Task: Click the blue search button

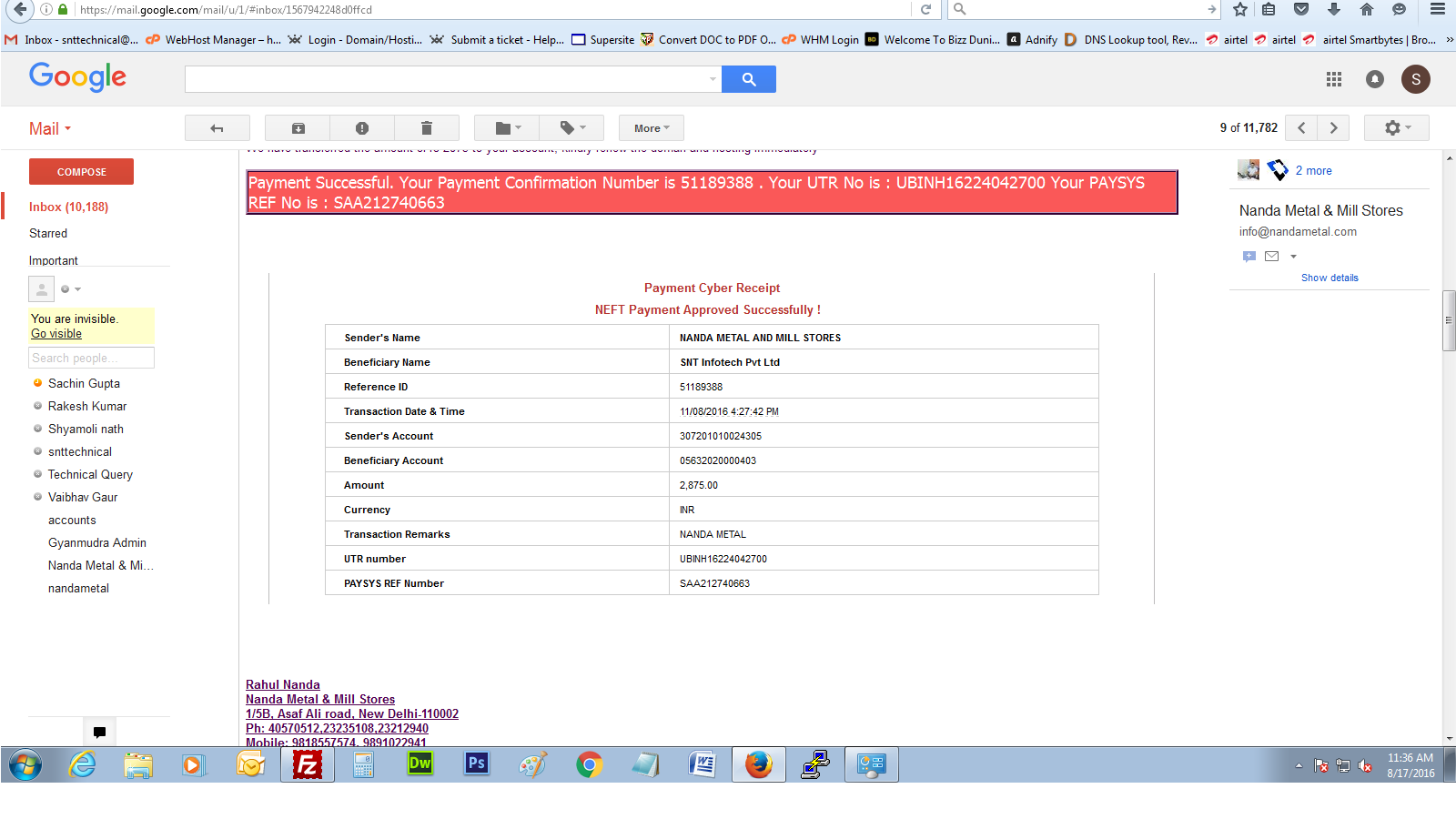Action: click(x=748, y=80)
